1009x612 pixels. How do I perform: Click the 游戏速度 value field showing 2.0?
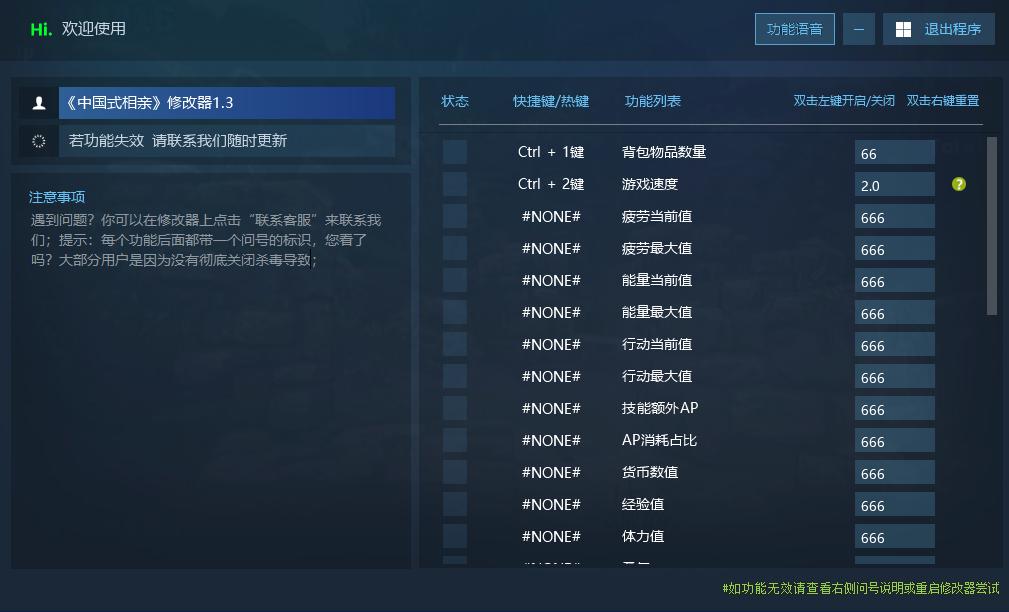click(x=894, y=184)
